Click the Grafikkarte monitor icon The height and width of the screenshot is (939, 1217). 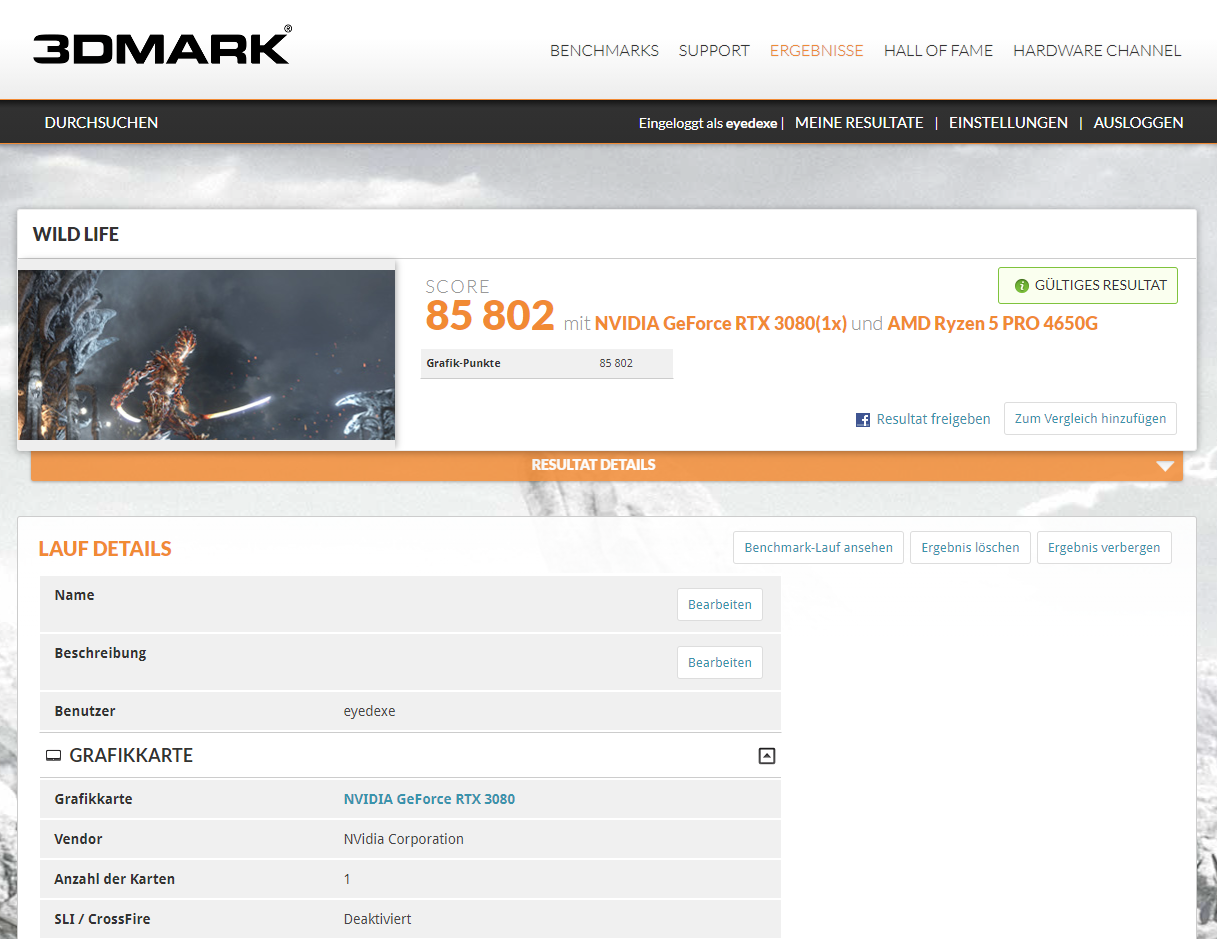click(x=54, y=756)
